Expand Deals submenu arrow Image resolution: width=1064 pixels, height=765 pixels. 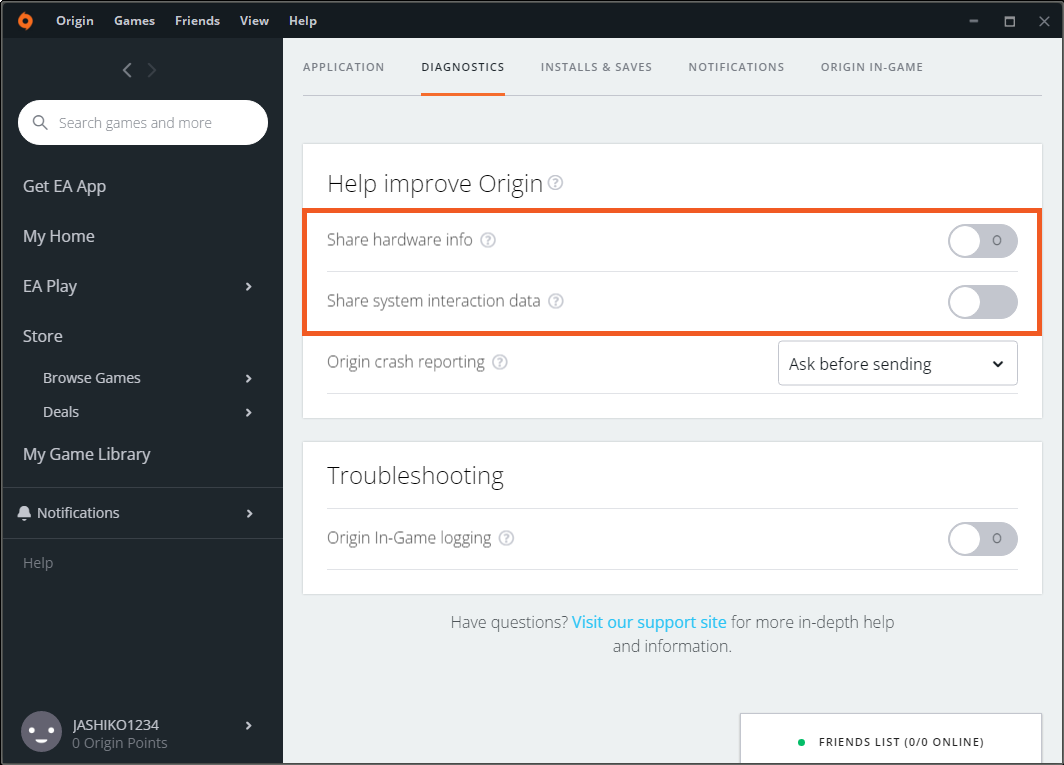point(248,412)
